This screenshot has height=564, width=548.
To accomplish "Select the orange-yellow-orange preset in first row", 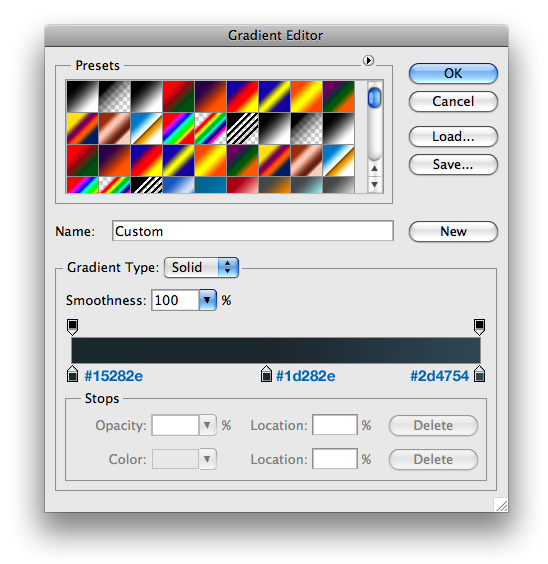I will (x=306, y=96).
